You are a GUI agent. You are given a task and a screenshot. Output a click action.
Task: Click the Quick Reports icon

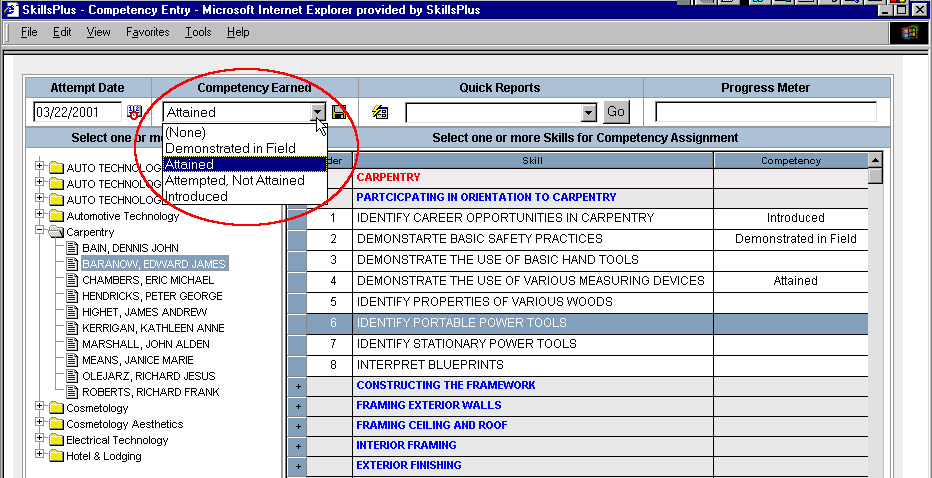[380, 112]
